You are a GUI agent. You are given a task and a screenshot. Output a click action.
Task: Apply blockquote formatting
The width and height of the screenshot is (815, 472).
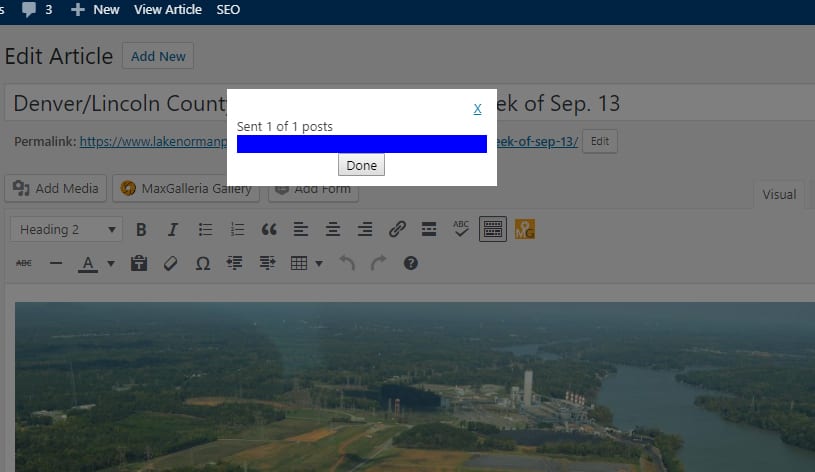point(269,229)
